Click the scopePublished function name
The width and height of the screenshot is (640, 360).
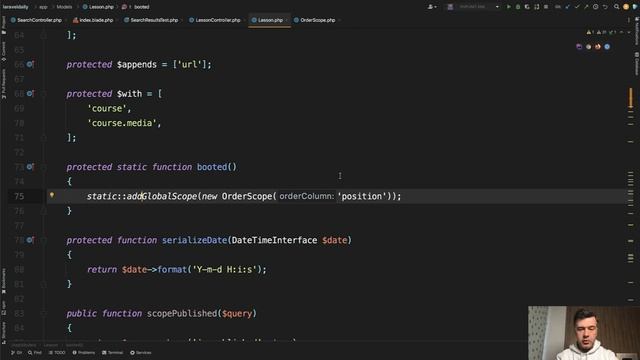pyautogui.click(x=182, y=313)
